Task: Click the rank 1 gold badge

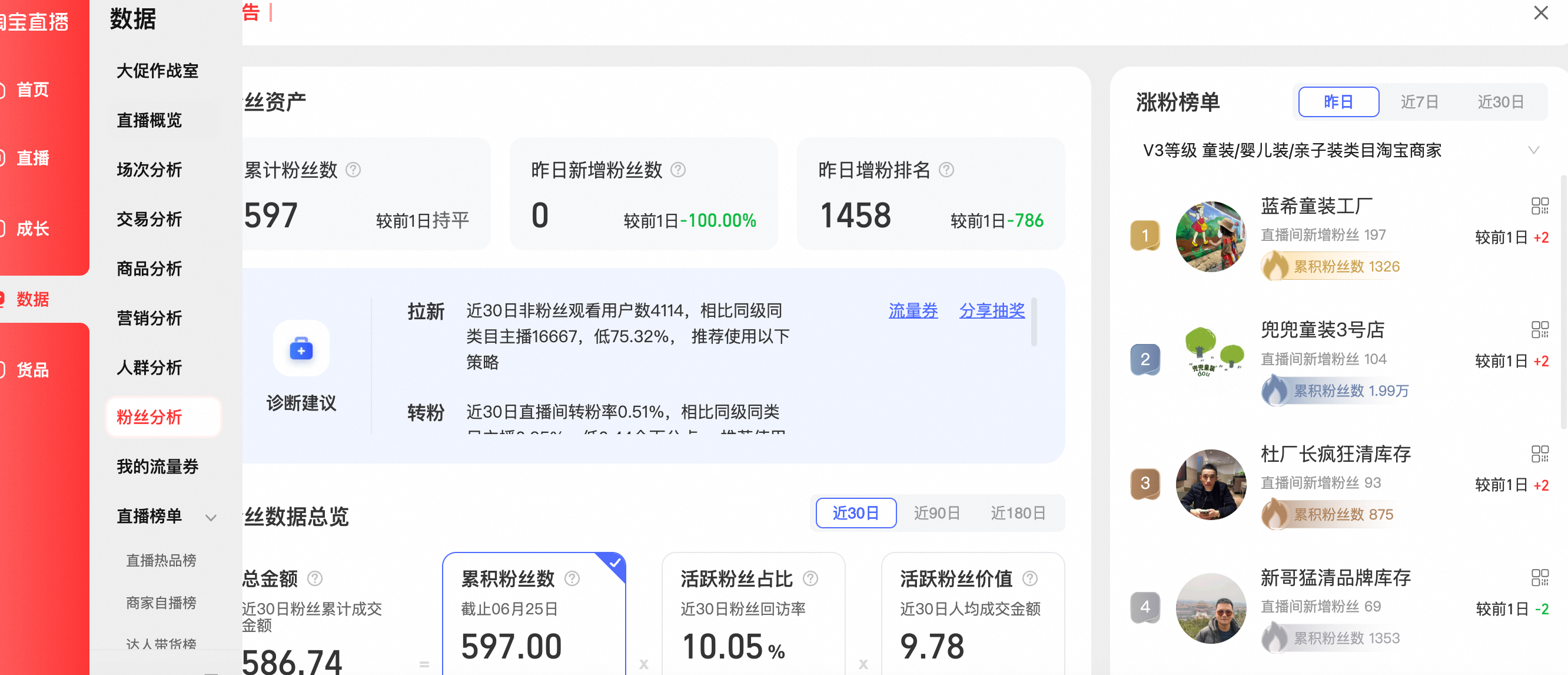Action: (x=1145, y=236)
